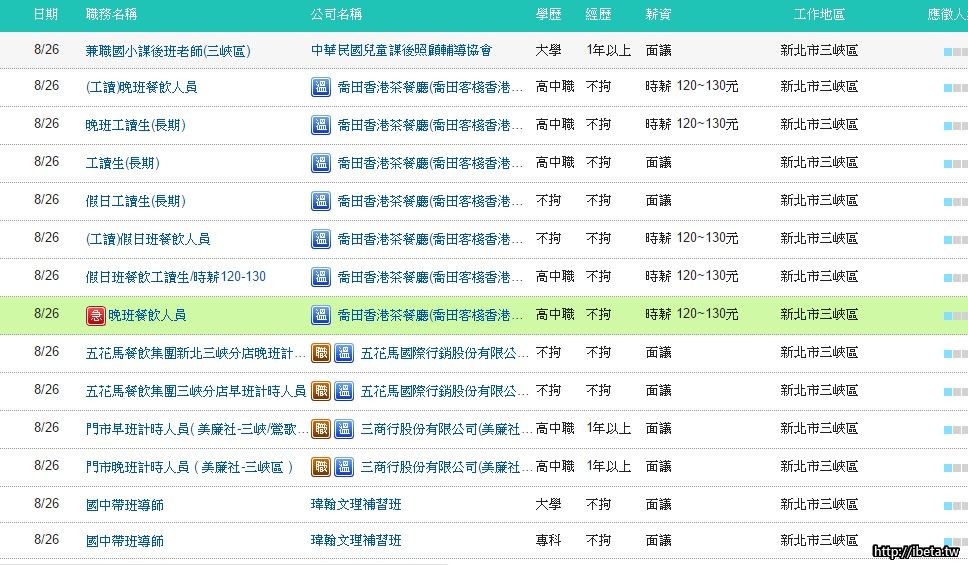Click the 薪資 column header
This screenshot has height=565, width=968.
[658, 15]
